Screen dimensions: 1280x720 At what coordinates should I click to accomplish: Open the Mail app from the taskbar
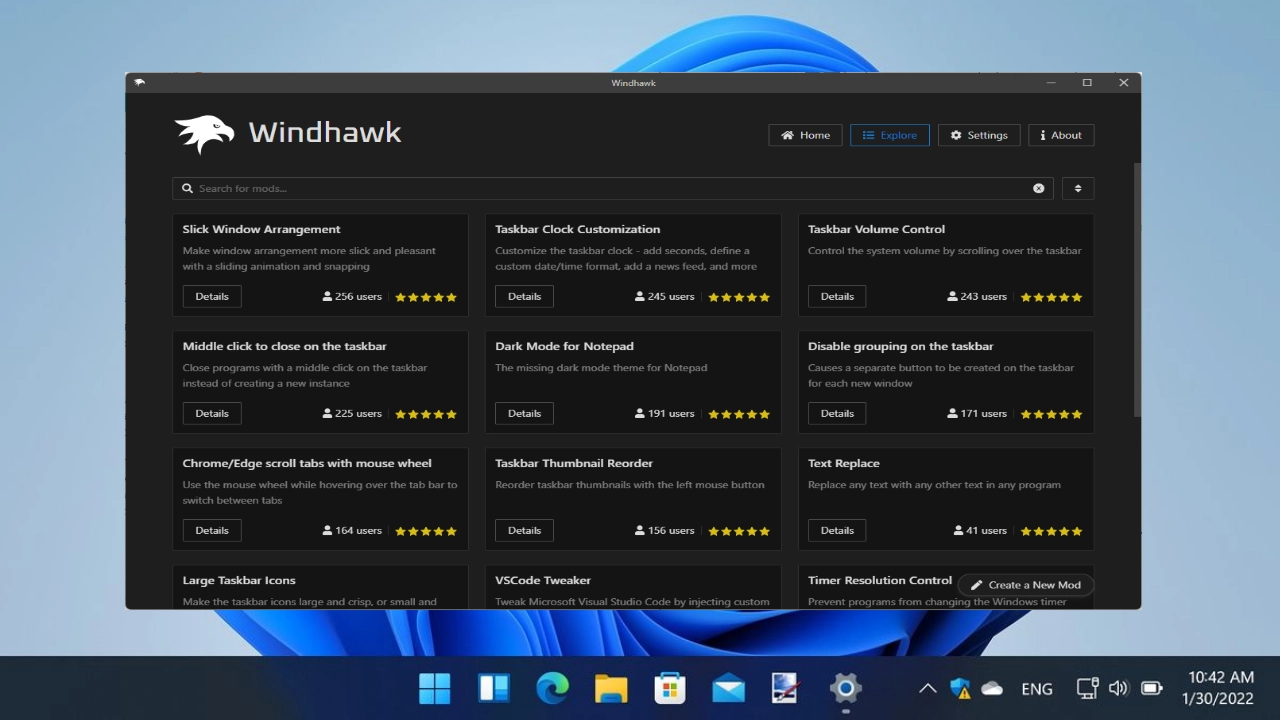coord(728,688)
